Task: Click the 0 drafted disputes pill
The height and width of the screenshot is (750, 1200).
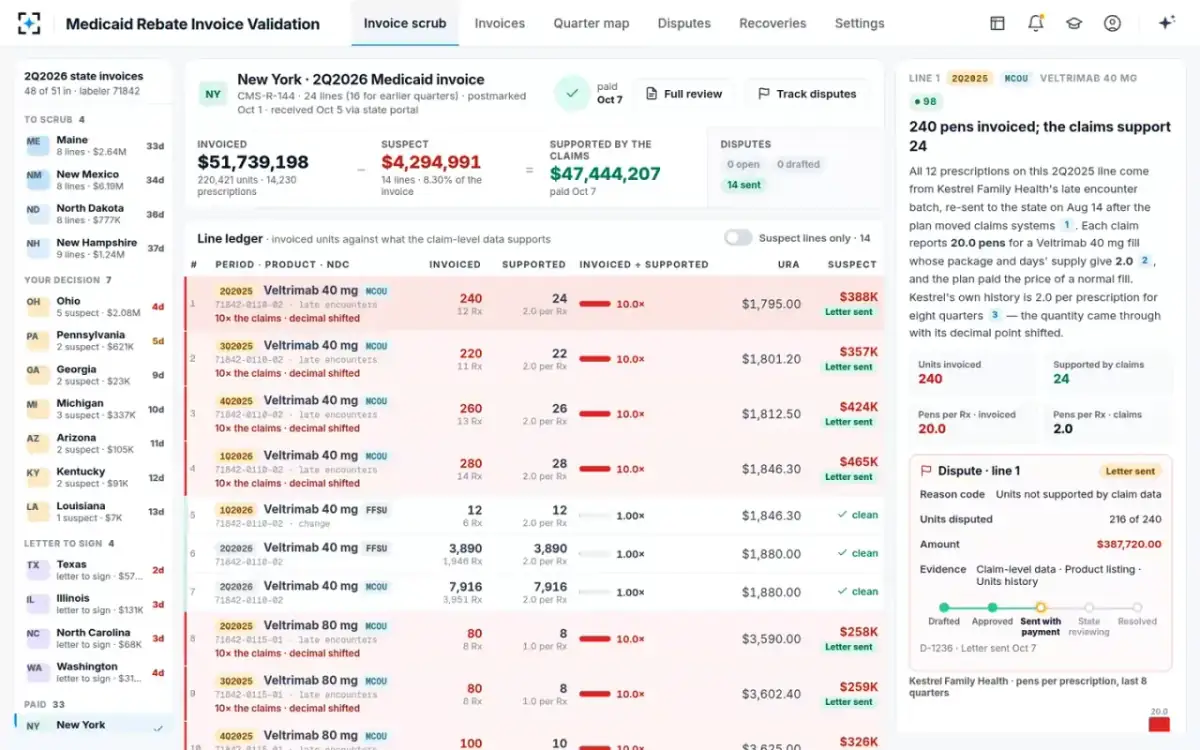Action: click(x=799, y=164)
